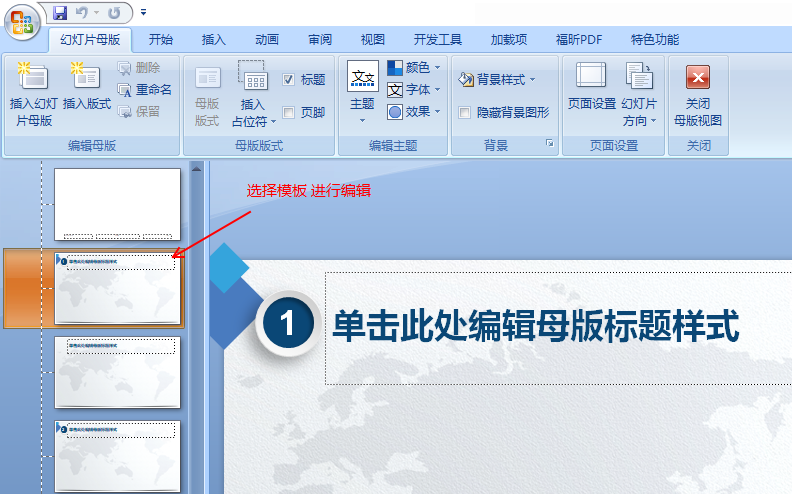Switch to the 动画 (Animations) tab
Viewport: 792px width, 494px height.
tap(267, 40)
